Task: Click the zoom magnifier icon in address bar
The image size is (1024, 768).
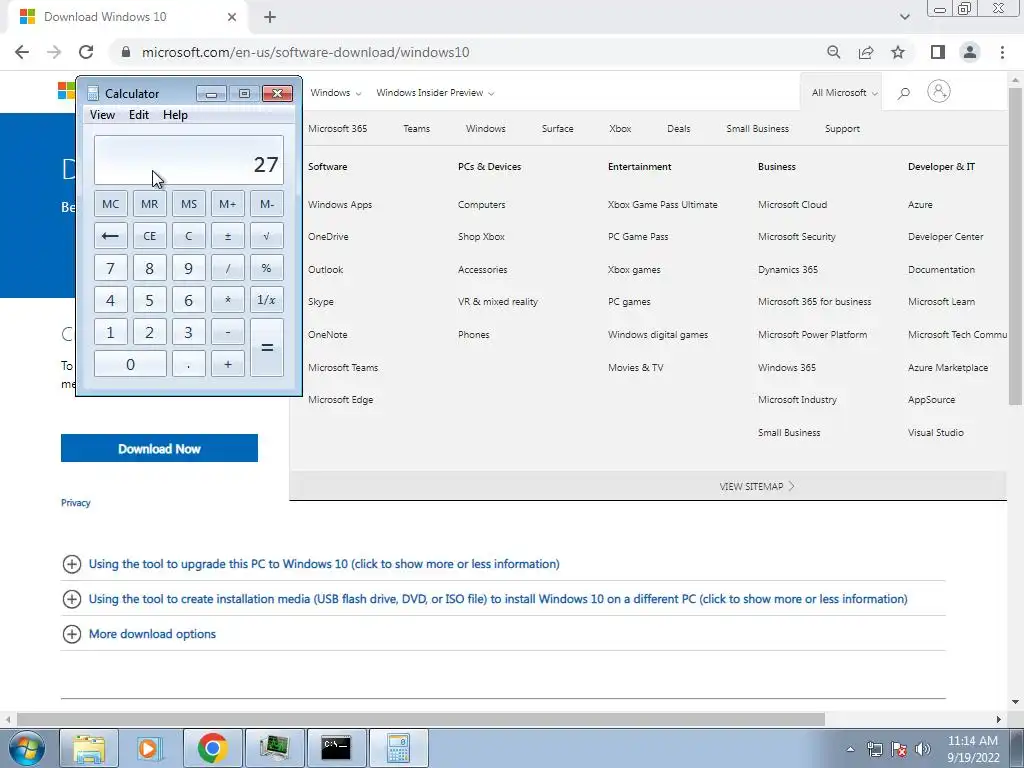Action: click(x=833, y=52)
